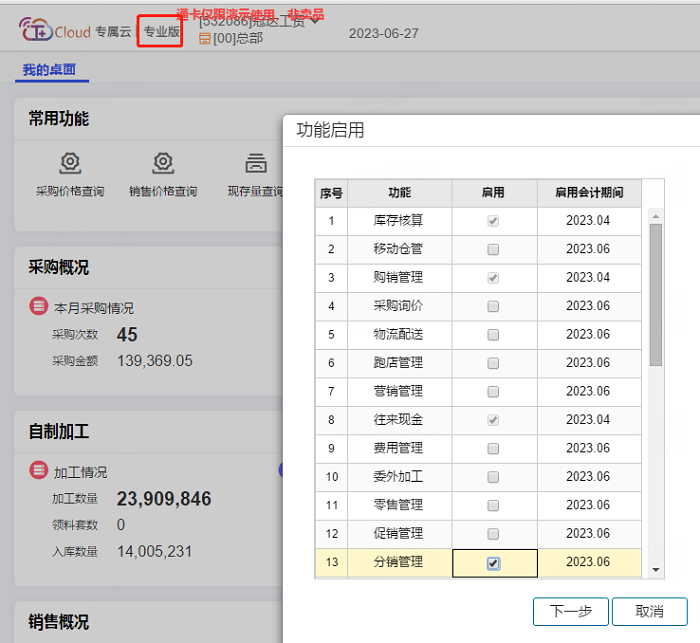Select the 费用管理 function cell
The width and height of the screenshot is (700, 643).
tap(400, 448)
